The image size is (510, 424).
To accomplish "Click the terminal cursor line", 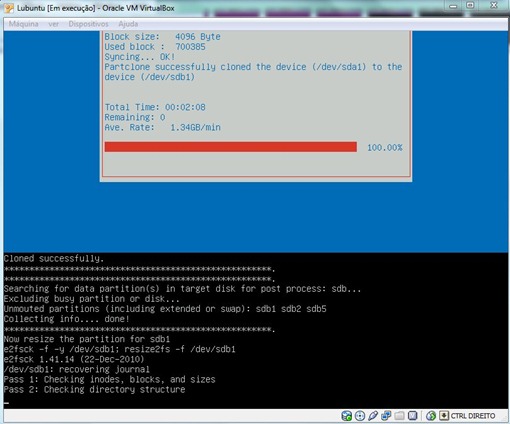I will (x=7, y=403).
